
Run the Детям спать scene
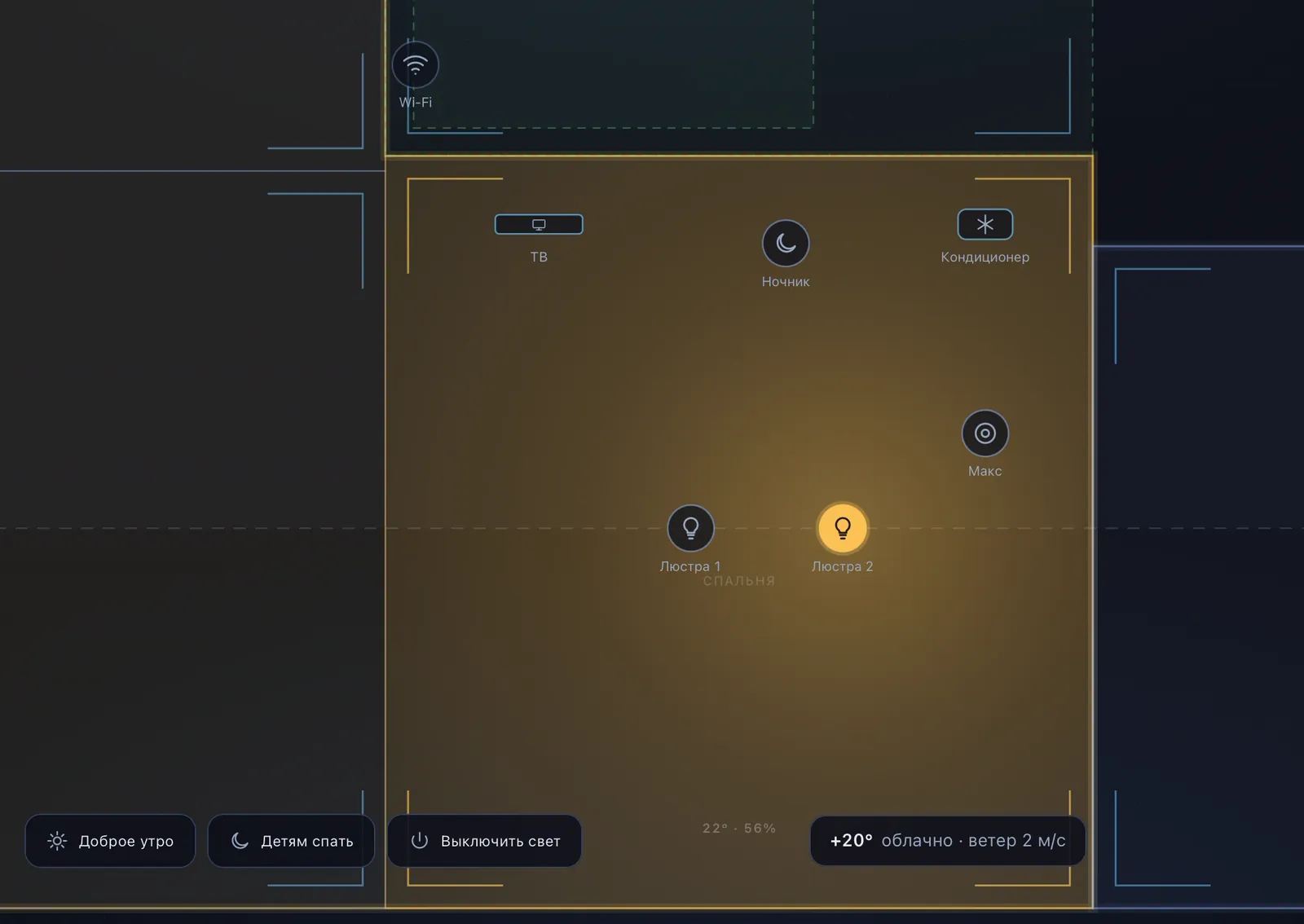point(291,841)
